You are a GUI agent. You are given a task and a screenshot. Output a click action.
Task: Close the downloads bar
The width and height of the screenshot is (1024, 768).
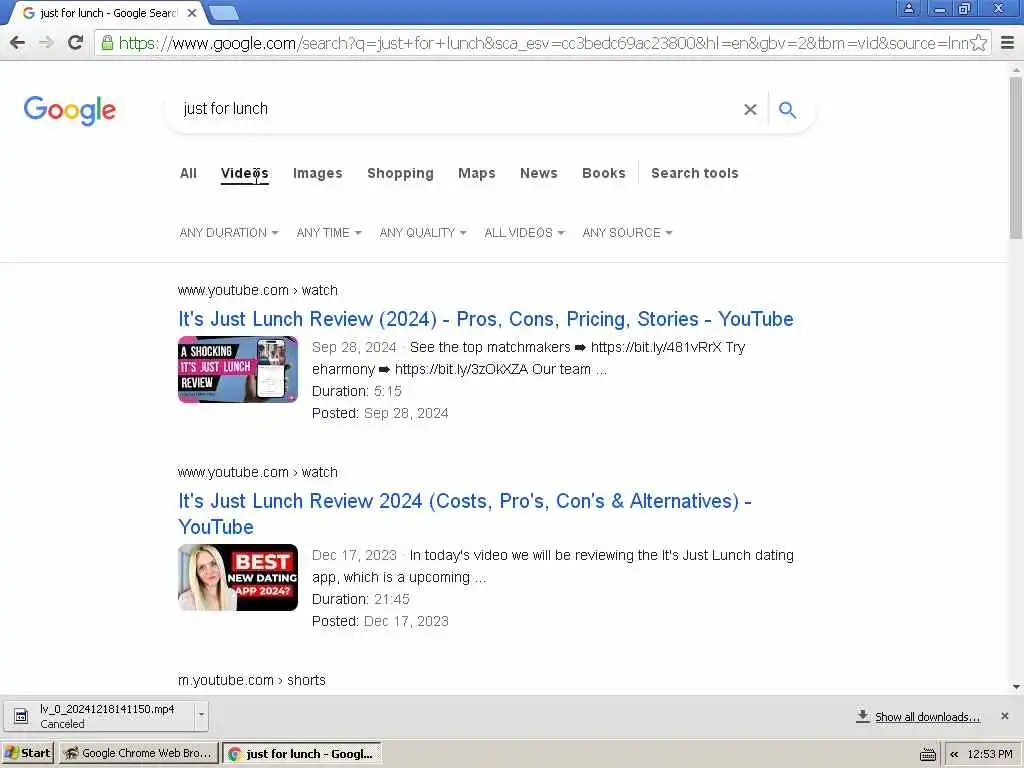pos(1005,716)
